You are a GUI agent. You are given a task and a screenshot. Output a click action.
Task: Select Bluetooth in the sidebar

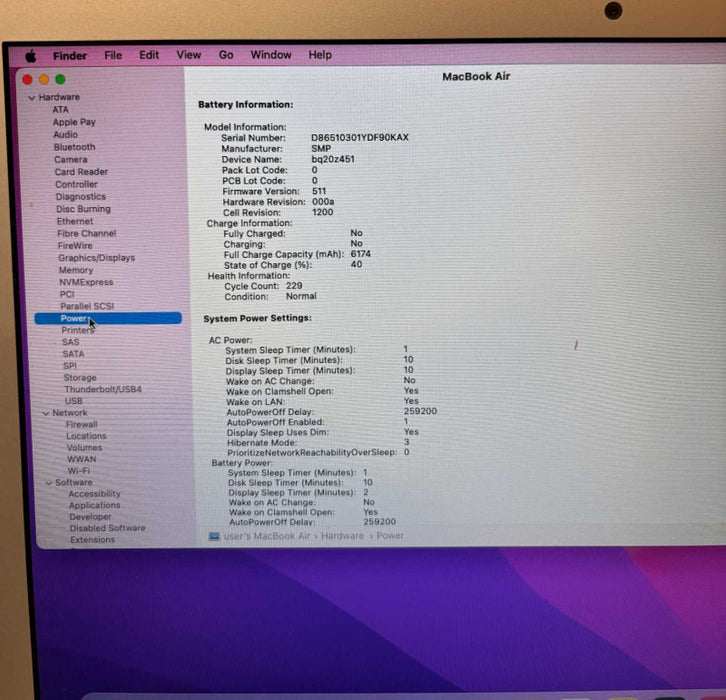point(74,147)
